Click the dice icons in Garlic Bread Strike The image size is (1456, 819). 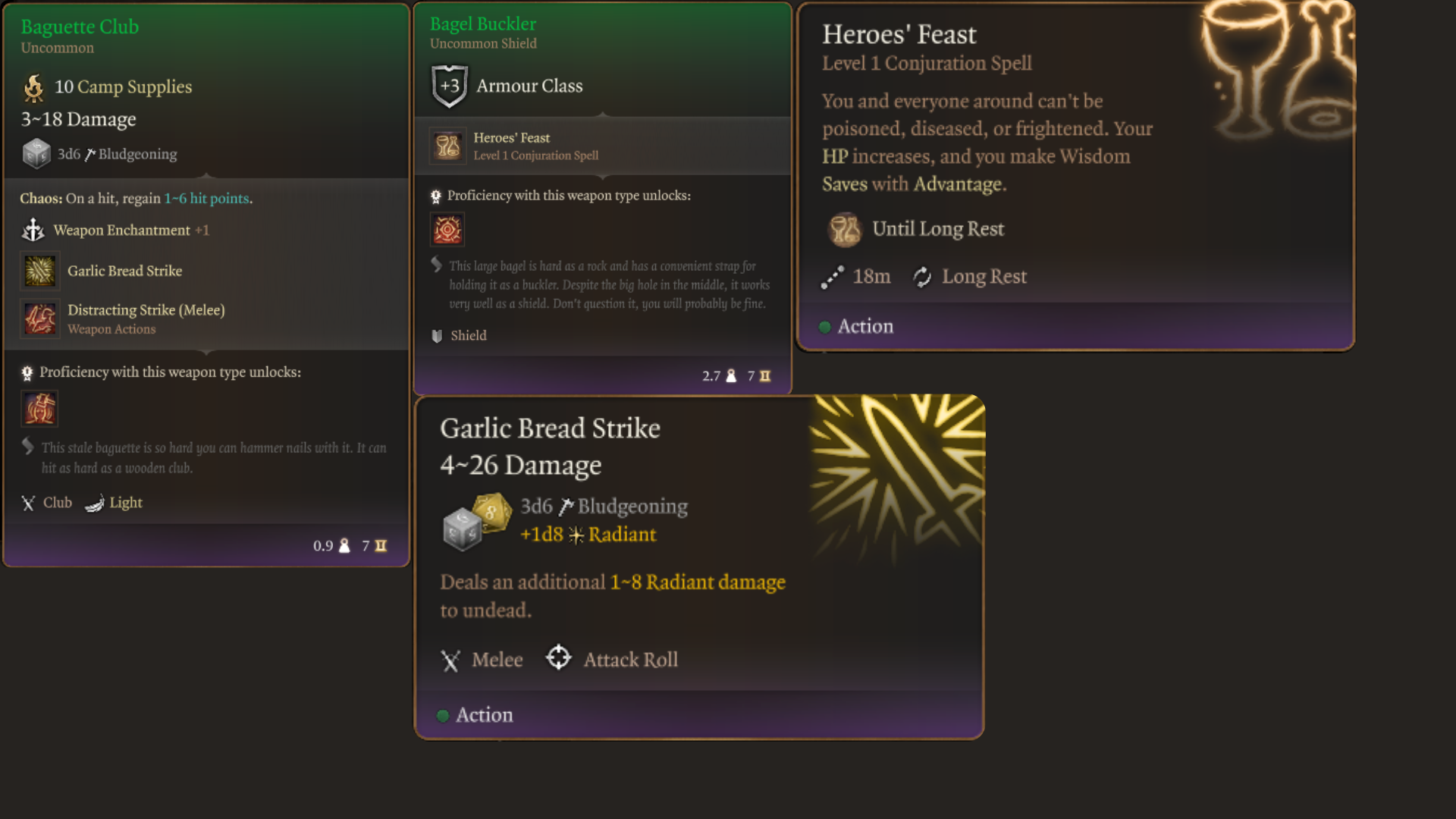475,521
